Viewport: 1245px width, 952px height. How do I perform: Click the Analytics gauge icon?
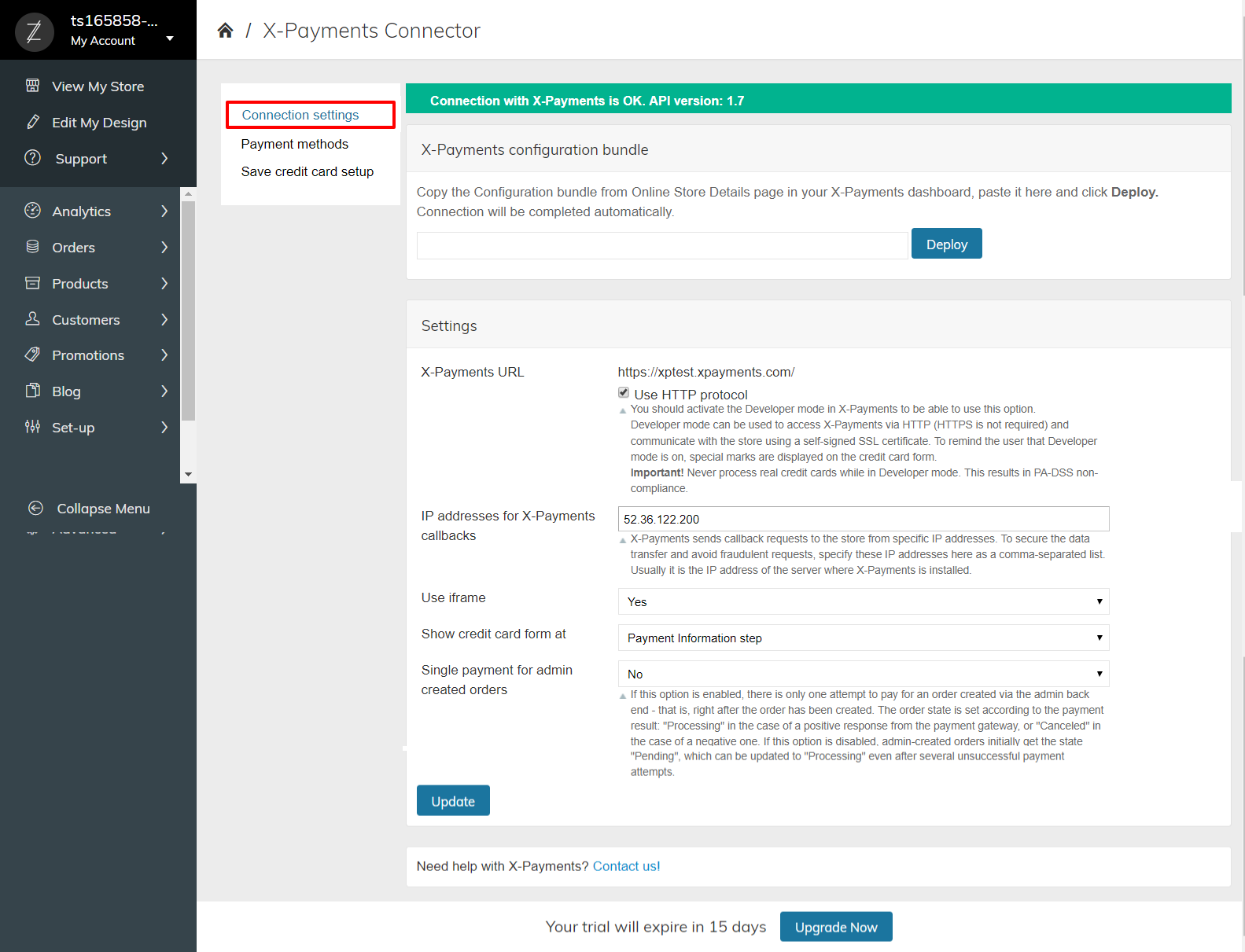32,211
